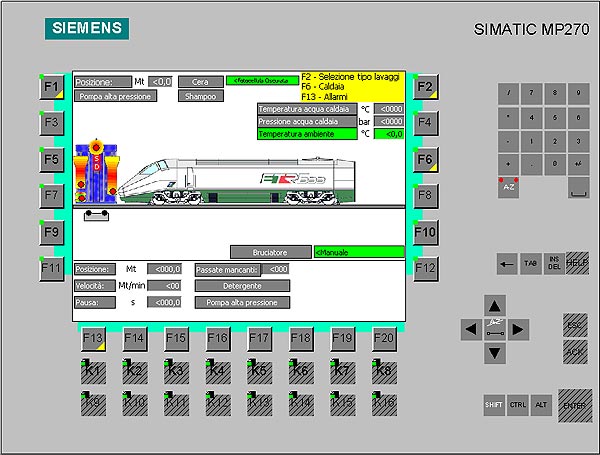Viewport: 600px width, 455px height.
Task: Click the Temperatura ambiente value field
Action: pos(389,134)
